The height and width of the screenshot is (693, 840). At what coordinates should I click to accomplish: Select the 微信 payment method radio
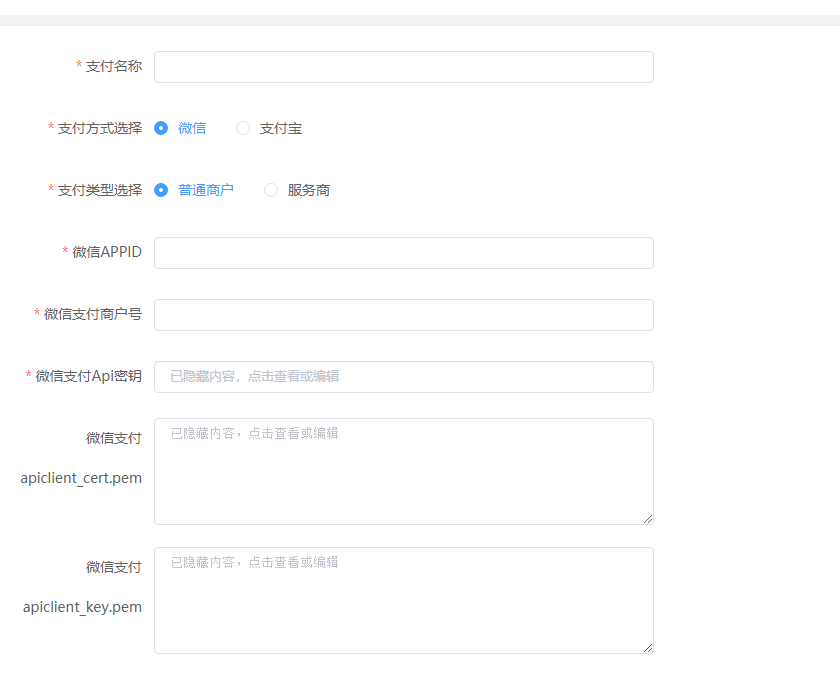[x=161, y=128]
